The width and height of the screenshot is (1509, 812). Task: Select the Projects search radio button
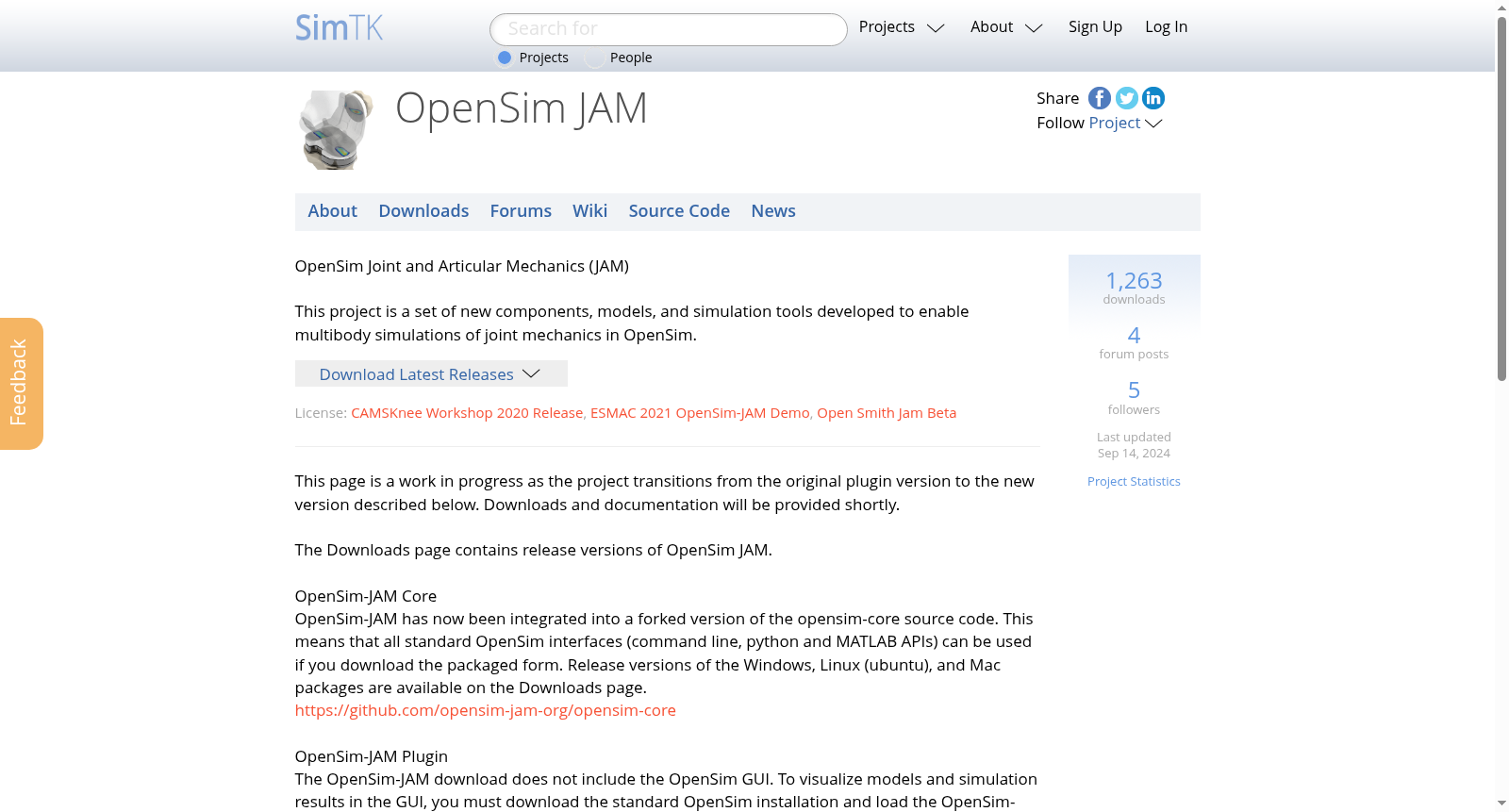505,58
